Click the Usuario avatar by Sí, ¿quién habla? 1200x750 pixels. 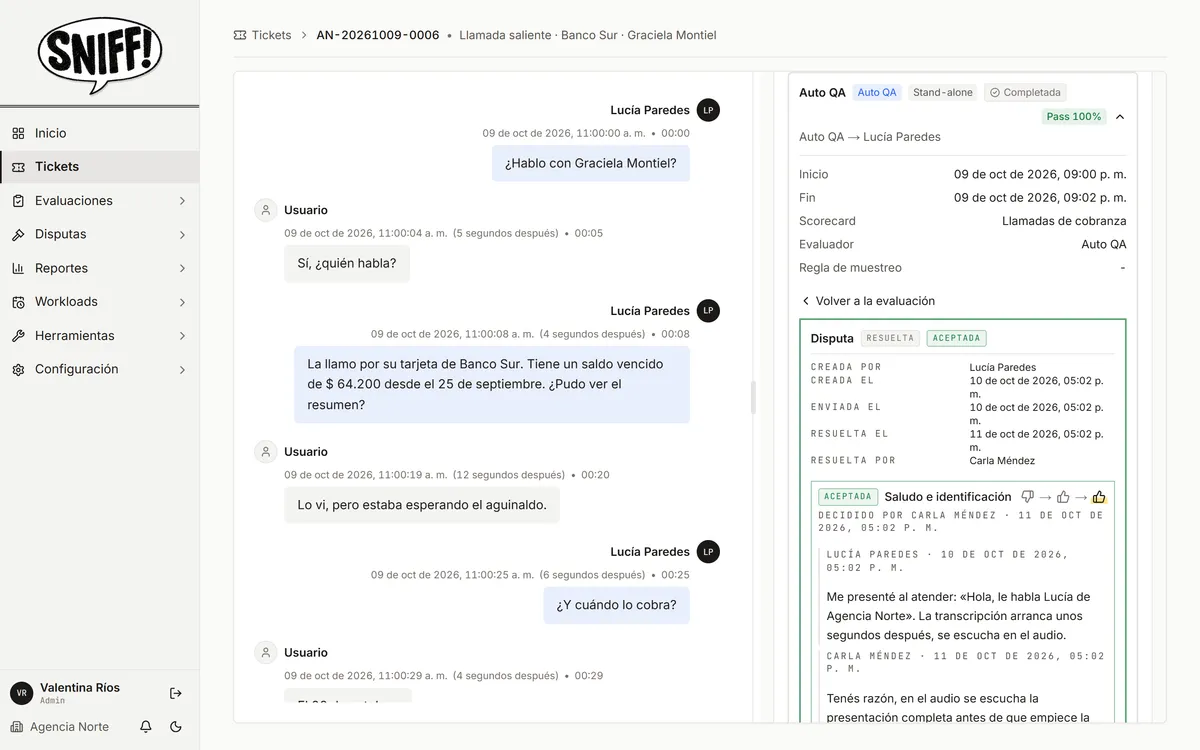(x=265, y=210)
